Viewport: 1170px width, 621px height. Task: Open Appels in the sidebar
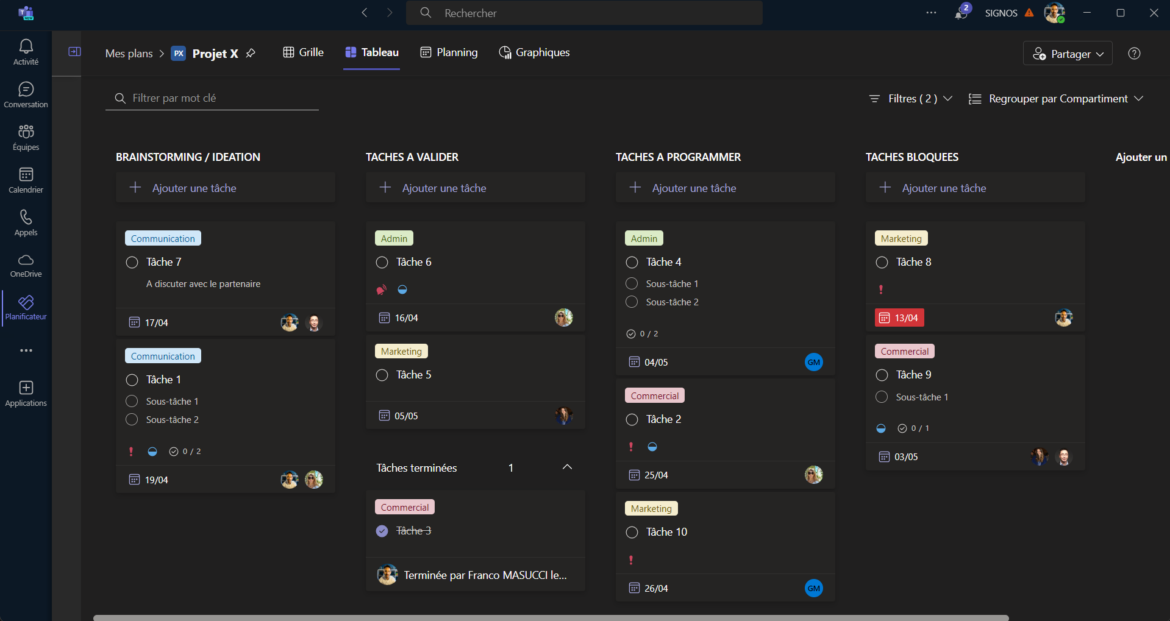point(26,222)
